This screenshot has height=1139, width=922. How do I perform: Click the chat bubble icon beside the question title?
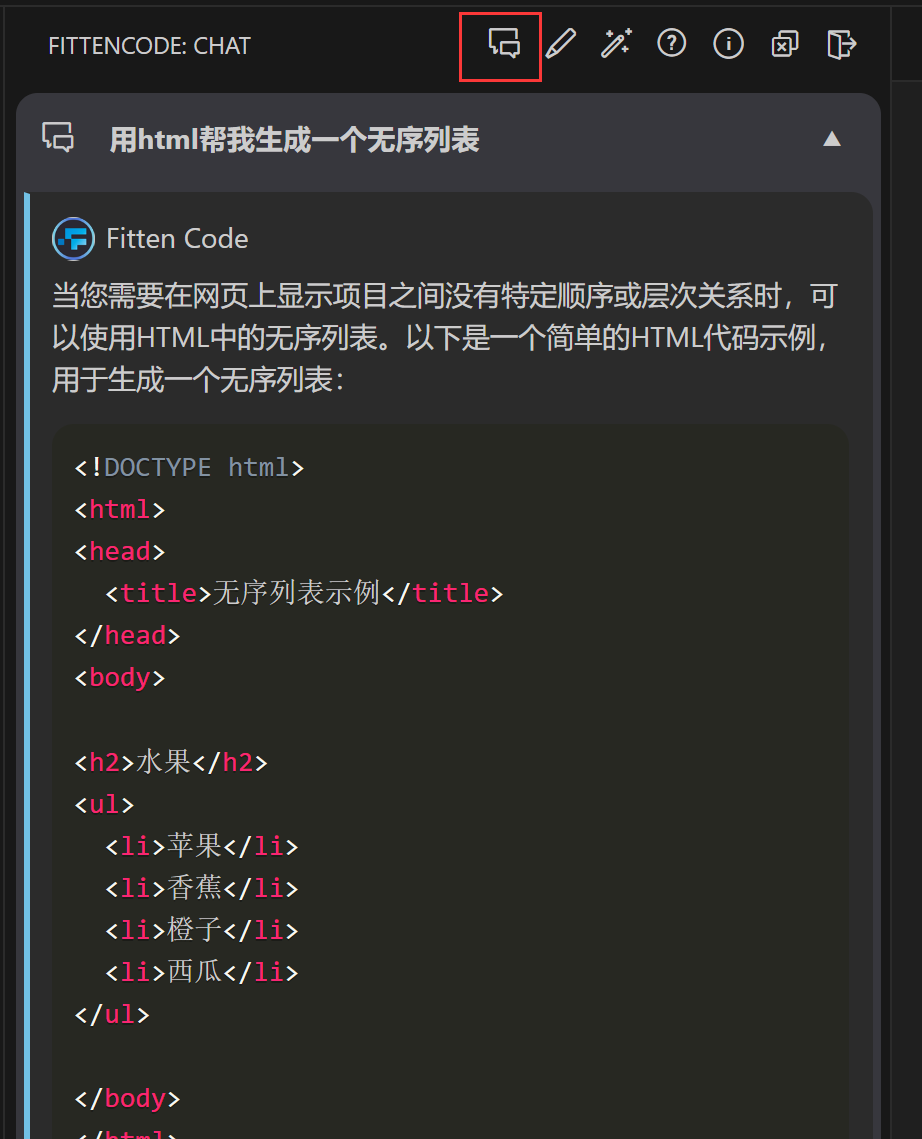(x=57, y=139)
